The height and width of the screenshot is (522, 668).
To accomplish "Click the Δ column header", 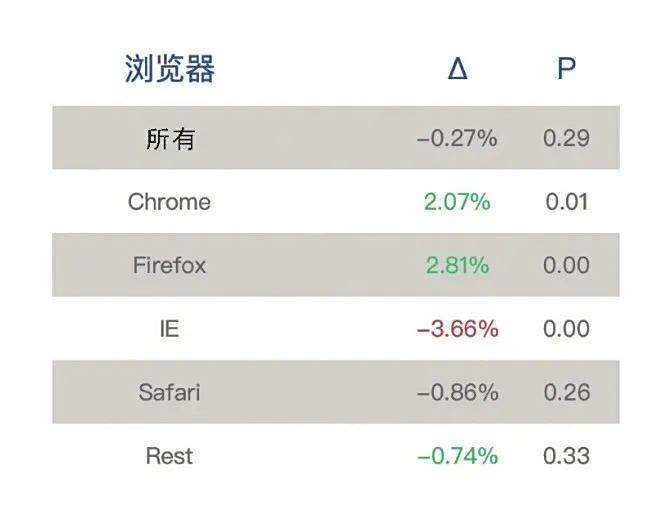I will pos(457,69).
